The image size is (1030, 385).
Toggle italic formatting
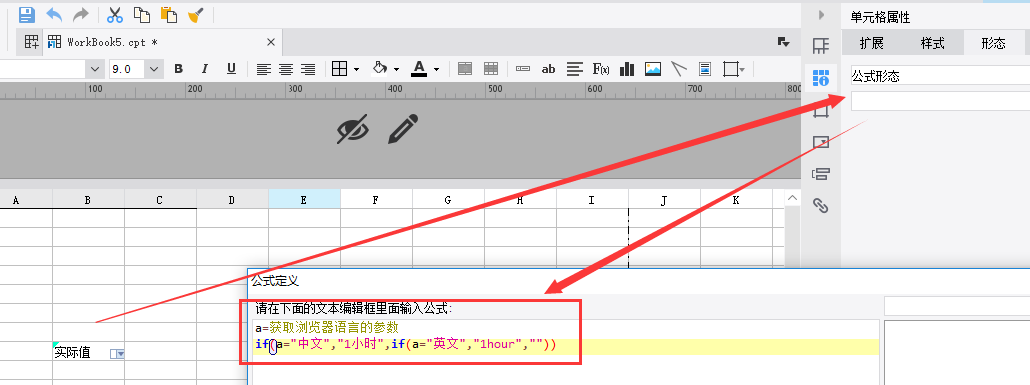(204, 69)
